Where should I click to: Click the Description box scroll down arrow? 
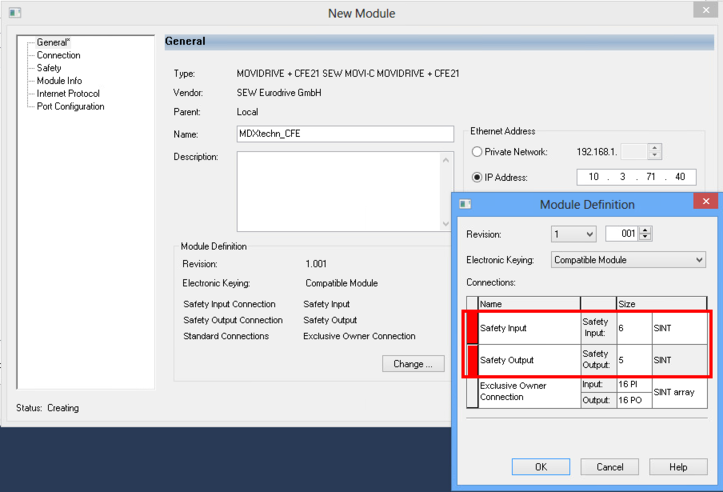pyautogui.click(x=446, y=224)
